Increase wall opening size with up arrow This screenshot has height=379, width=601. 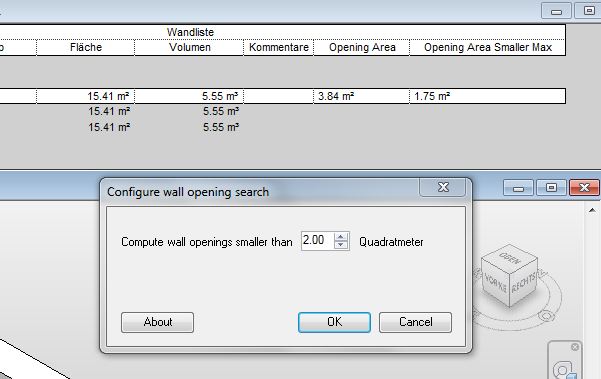point(340,237)
